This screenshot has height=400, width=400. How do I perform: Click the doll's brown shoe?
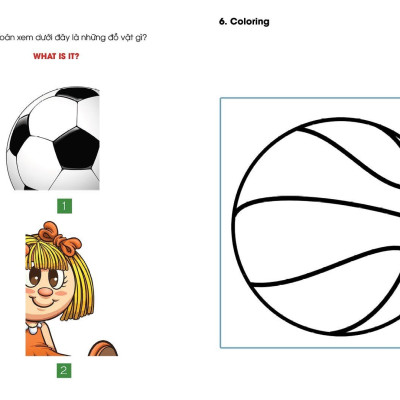click(x=103, y=348)
